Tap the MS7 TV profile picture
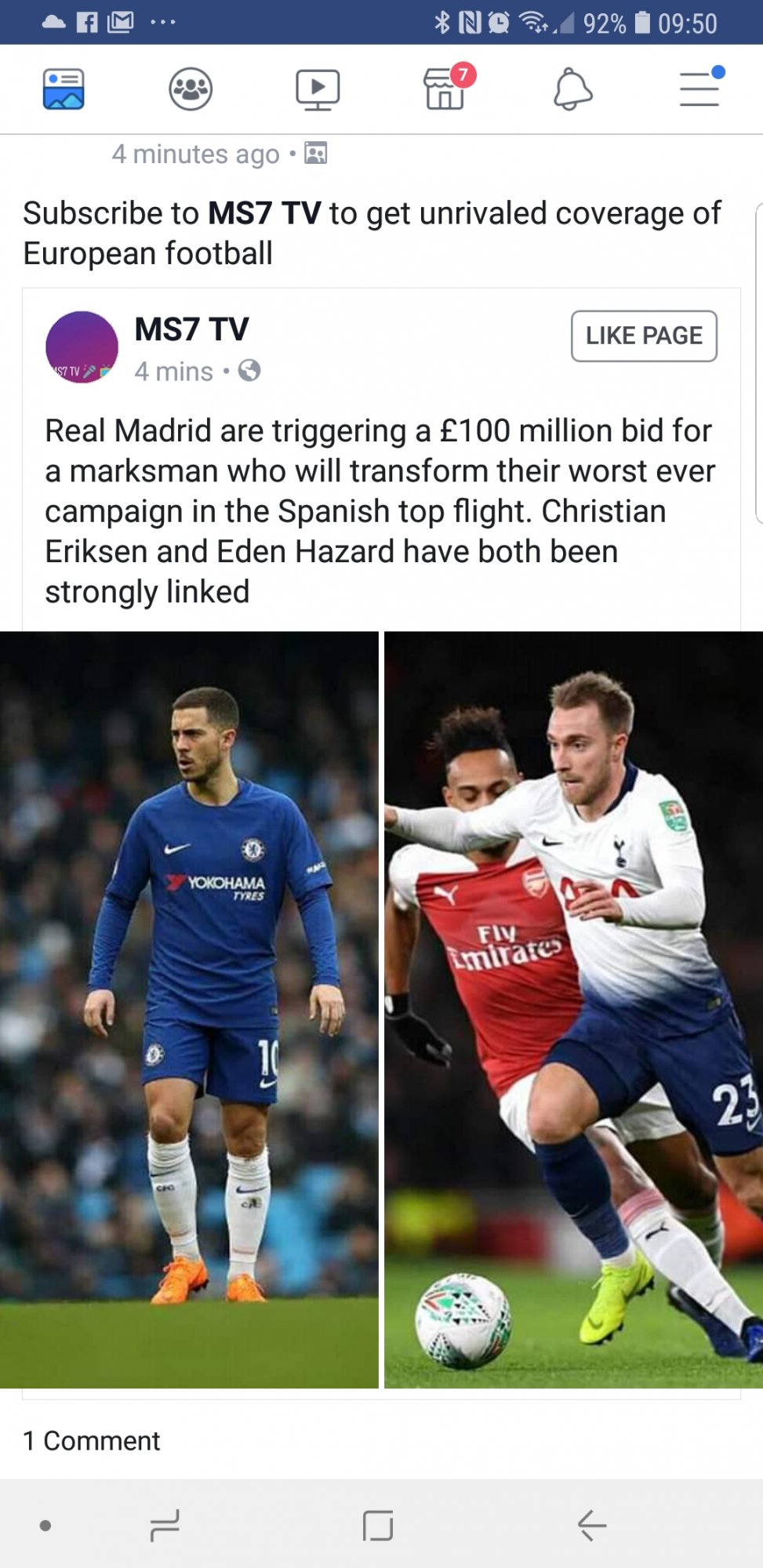Screen dimensions: 763x1568 (82, 347)
